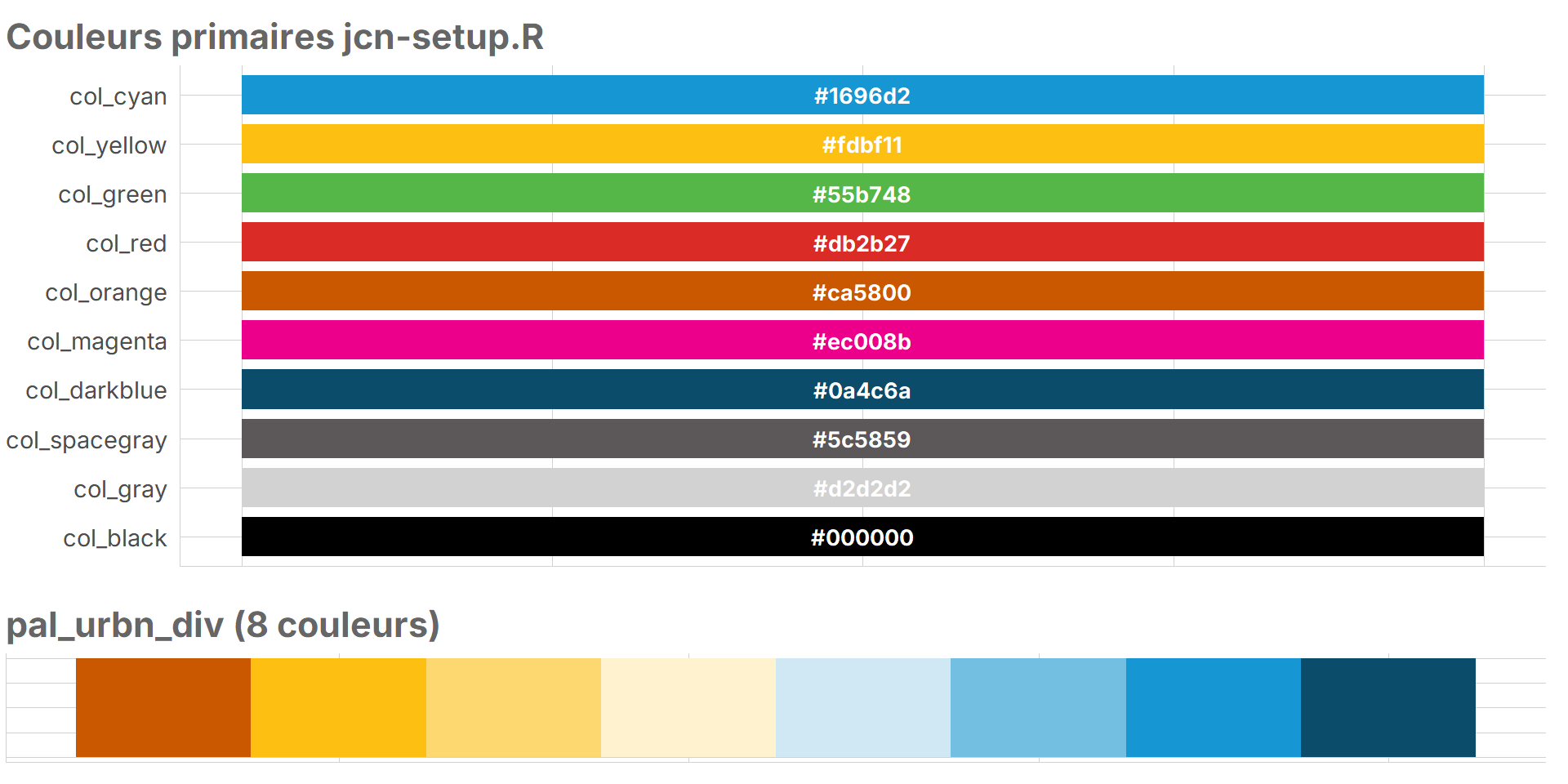Image resolution: width=1568 pixels, height=784 pixels.
Task: Click the col_spacegray axis label
Action: pyautogui.click(x=87, y=440)
